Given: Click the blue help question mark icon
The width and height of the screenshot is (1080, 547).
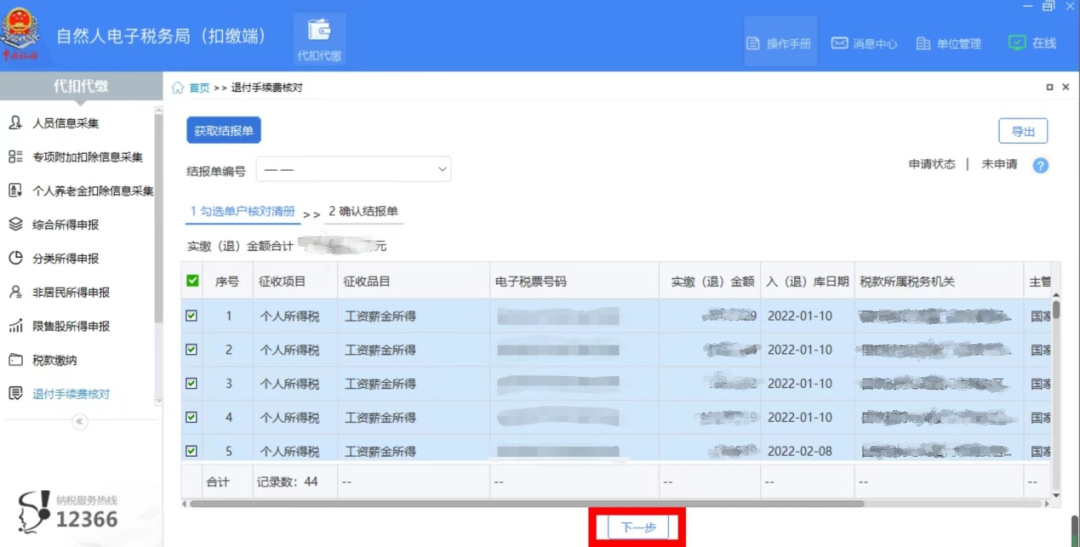Looking at the screenshot, I should [1040, 165].
